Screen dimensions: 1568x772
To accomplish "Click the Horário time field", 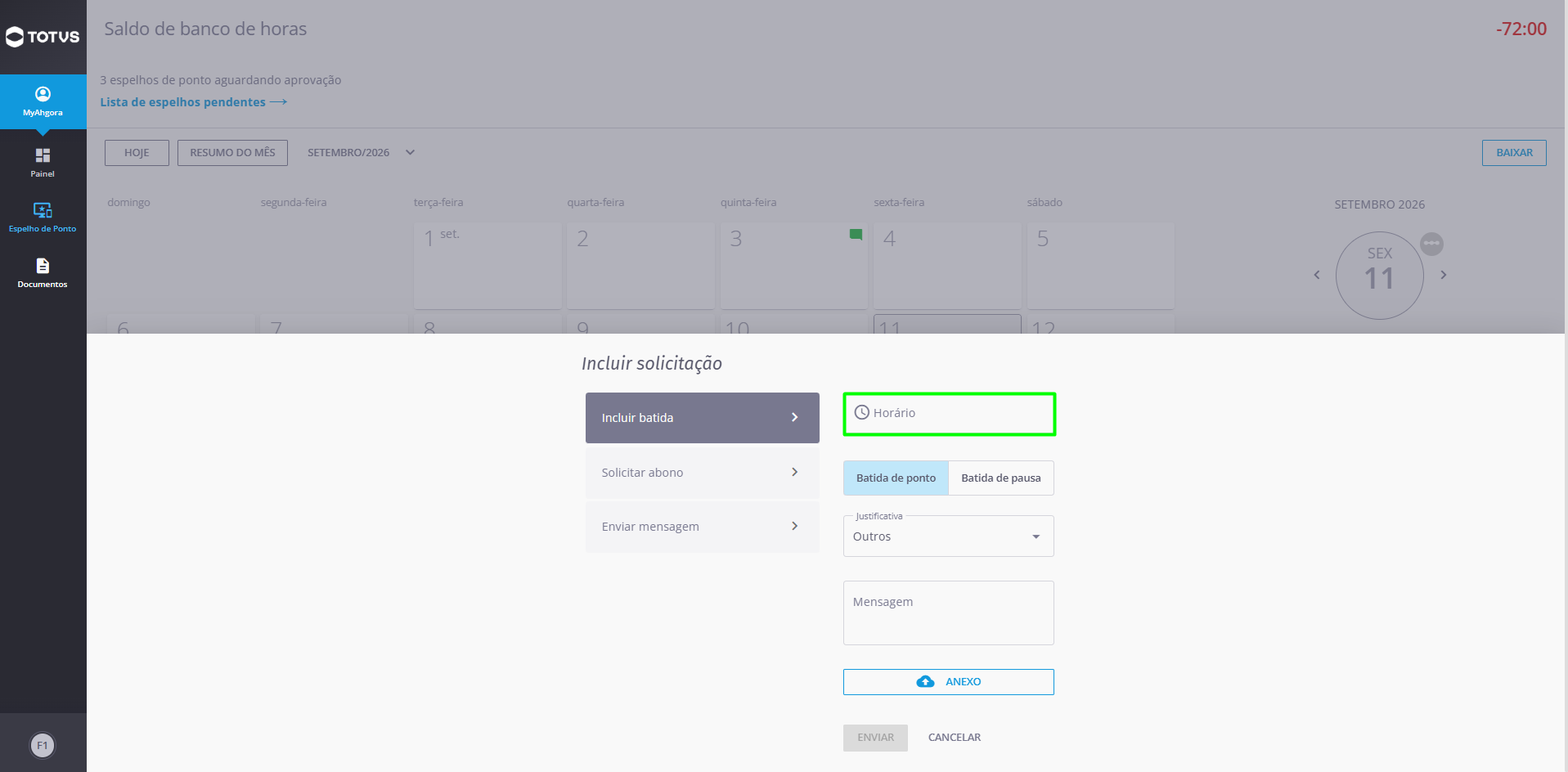I will [x=949, y=414].
